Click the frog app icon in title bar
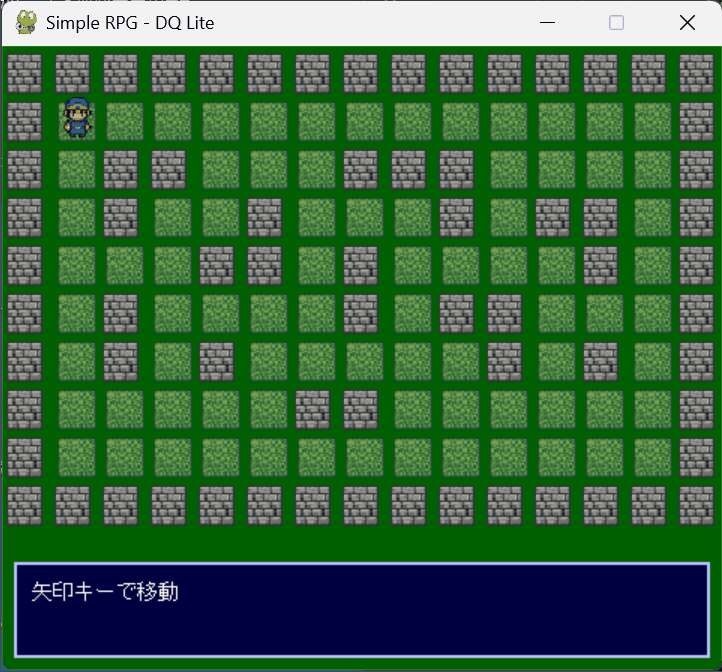The height and width of the screenshot is (672, 722). (26, 22)
